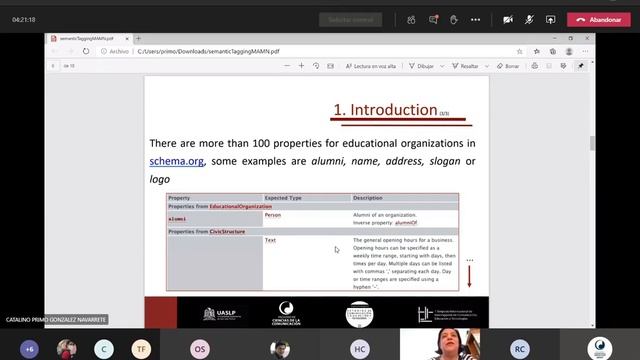The image size is (640, 360).
Task: Click the CivicStructure link in the table
Action: coord(227,231)
